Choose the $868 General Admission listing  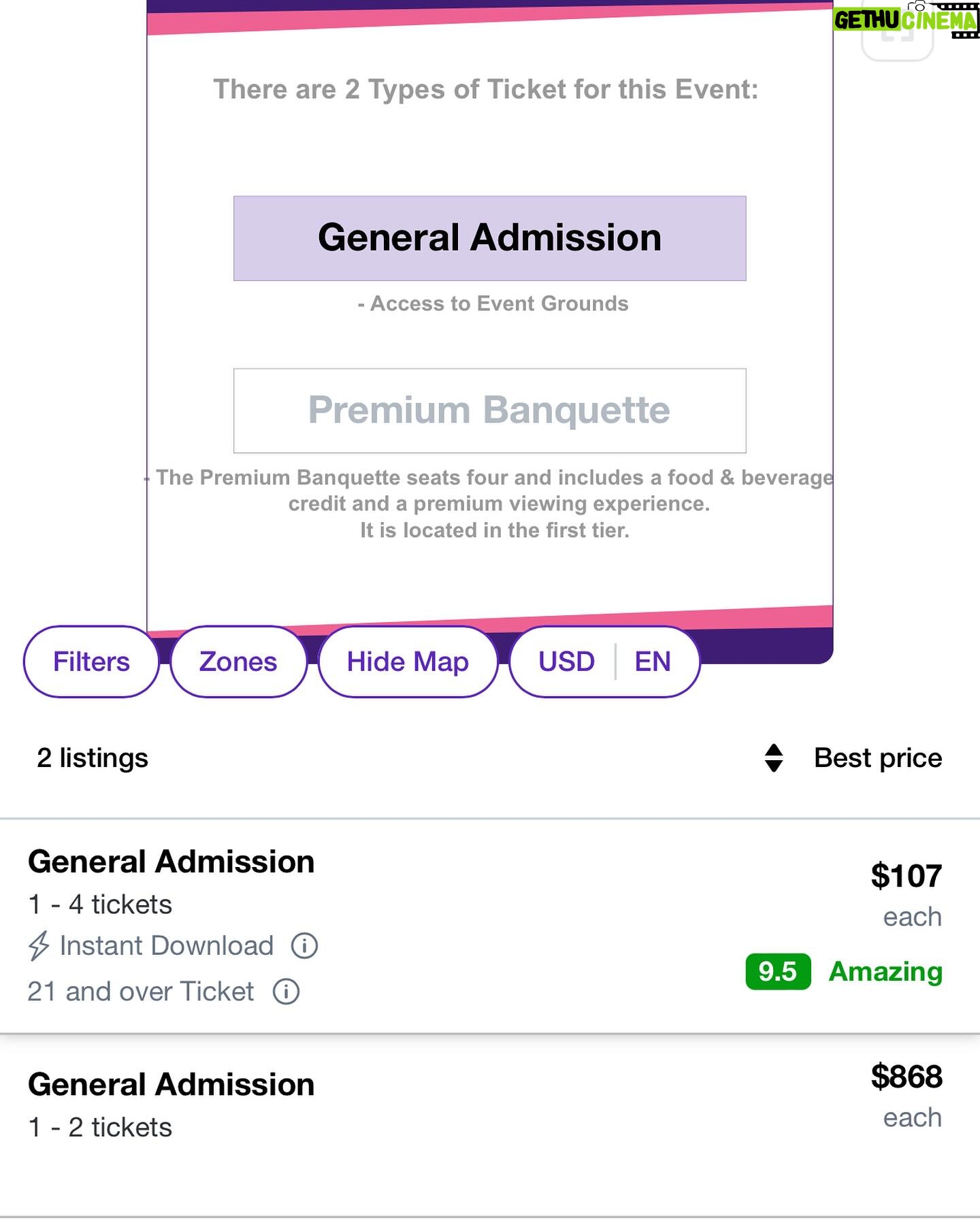[490, 1126]
